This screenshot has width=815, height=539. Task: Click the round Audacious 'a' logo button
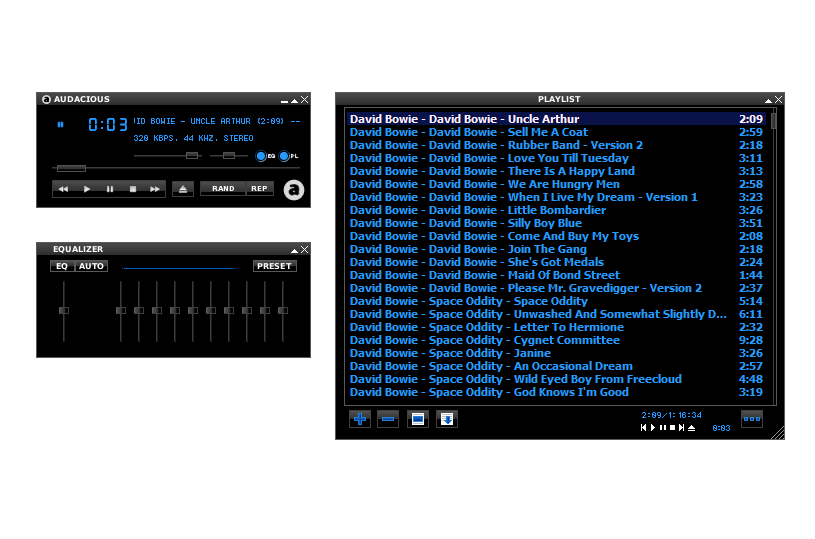pos(294,190)
